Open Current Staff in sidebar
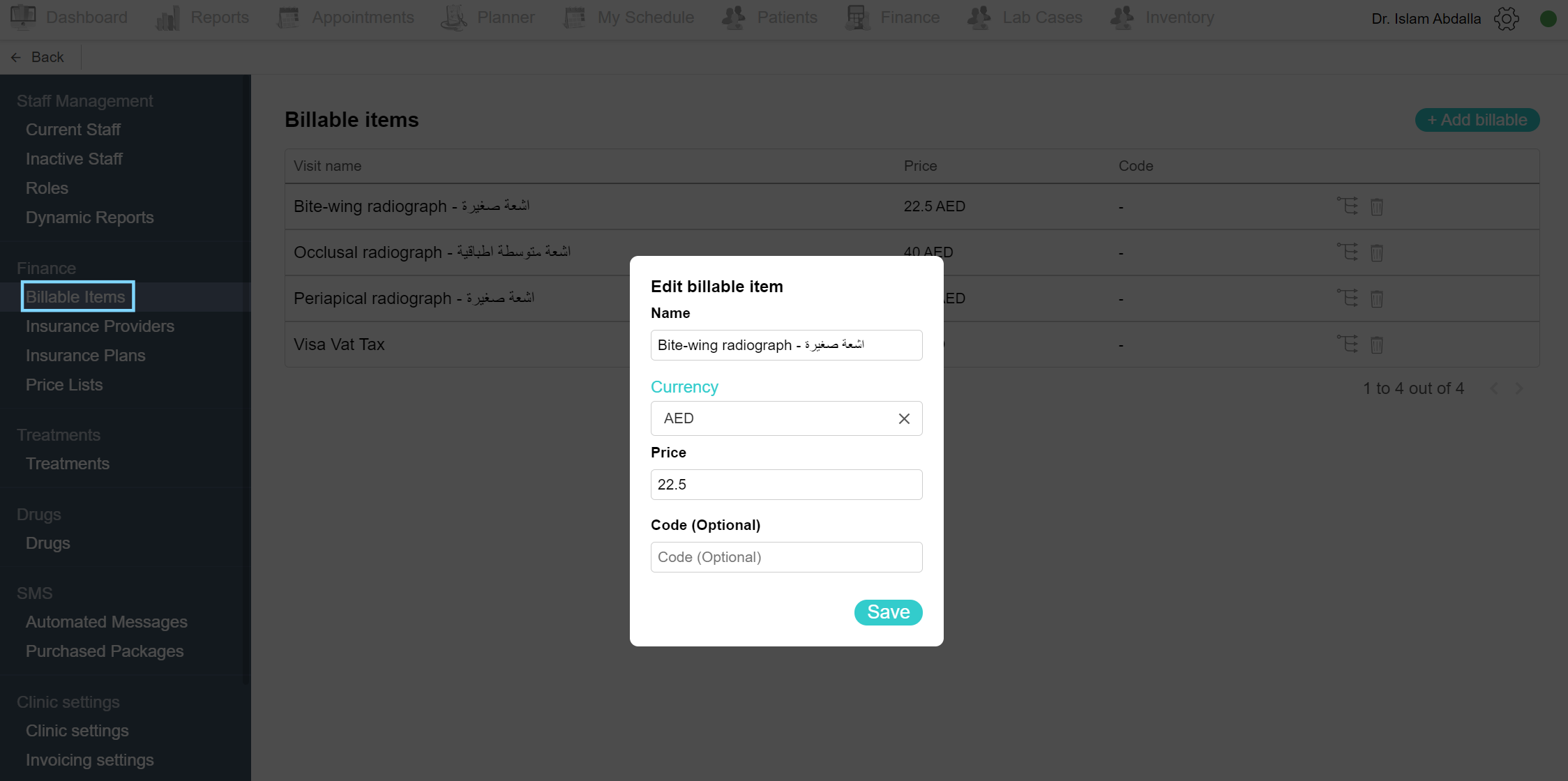1568x781 pixels. [73, 130]
